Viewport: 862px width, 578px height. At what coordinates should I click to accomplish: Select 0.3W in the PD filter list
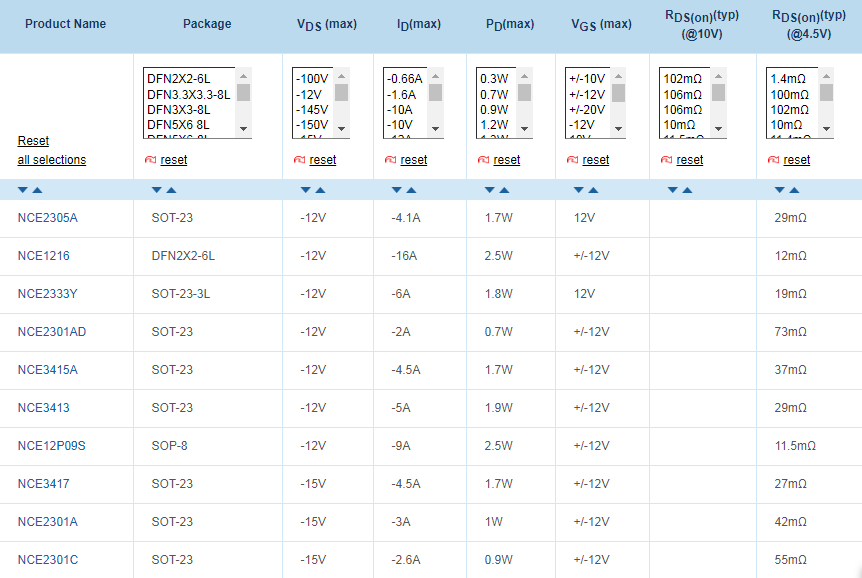[494, 79]
